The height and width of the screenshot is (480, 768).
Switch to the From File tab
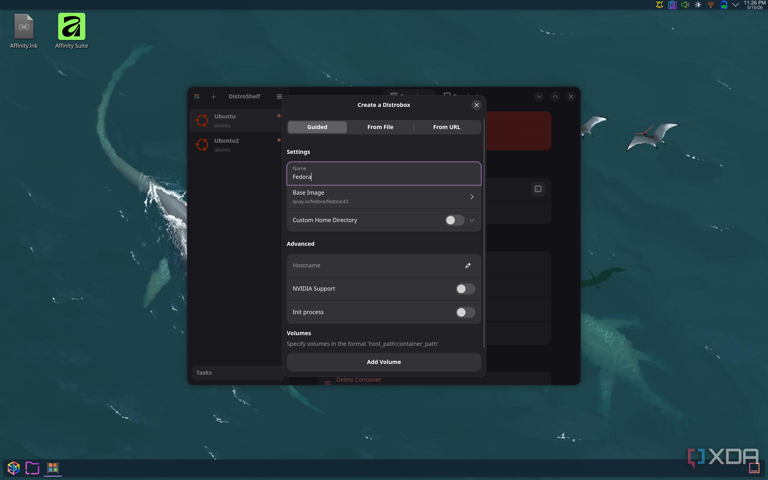tap(380, 127)
